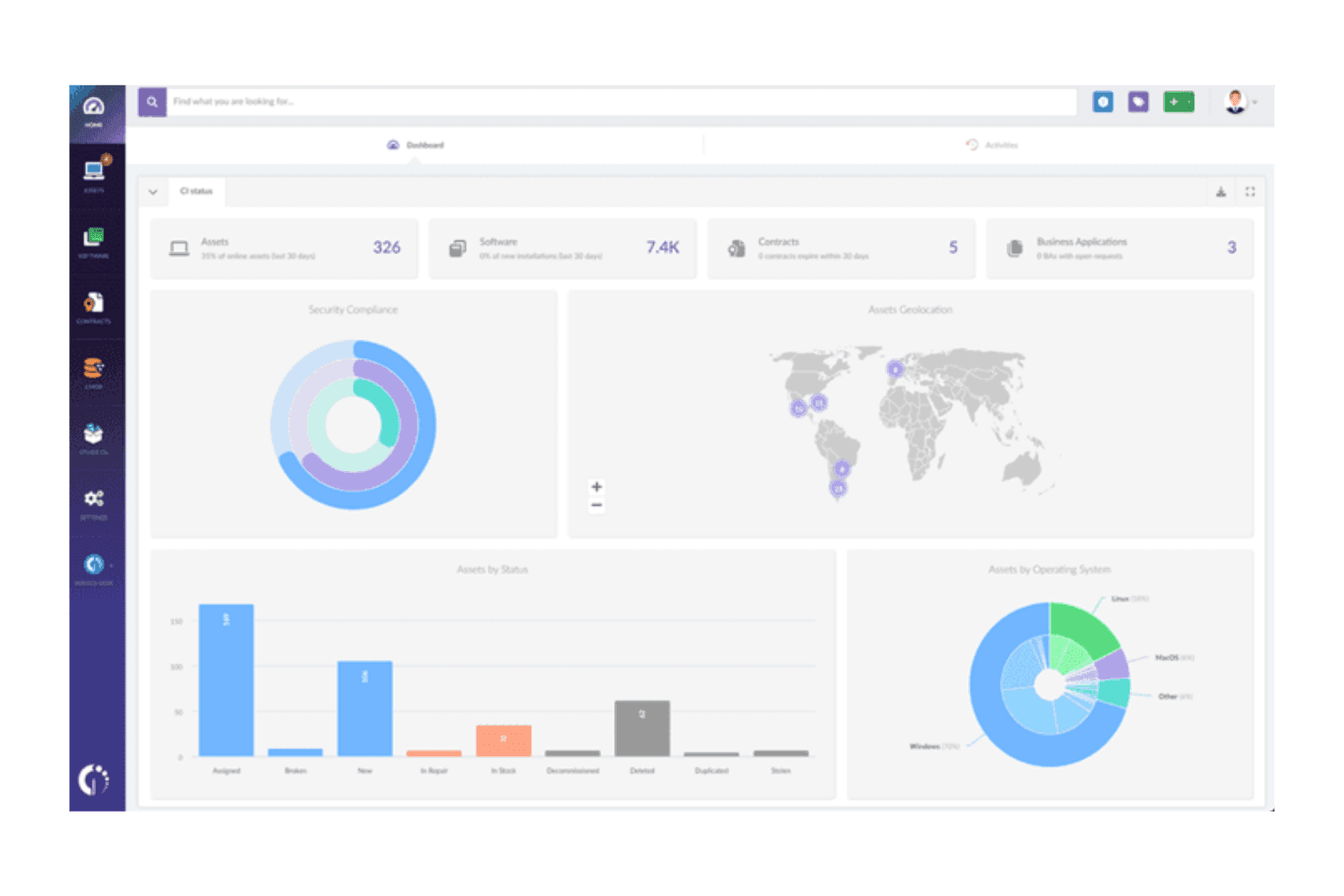1344x896 pixels.
Task: Open the Business Applications summary card
Action: [x=1120, y=248]
